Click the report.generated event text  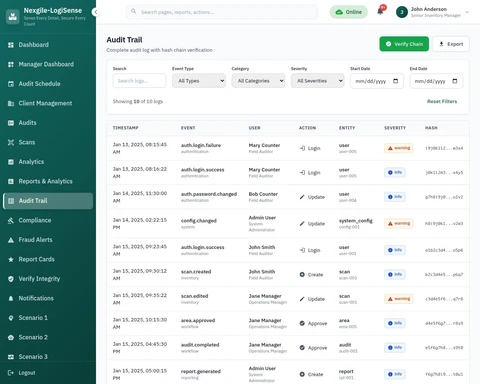(201, 371)
